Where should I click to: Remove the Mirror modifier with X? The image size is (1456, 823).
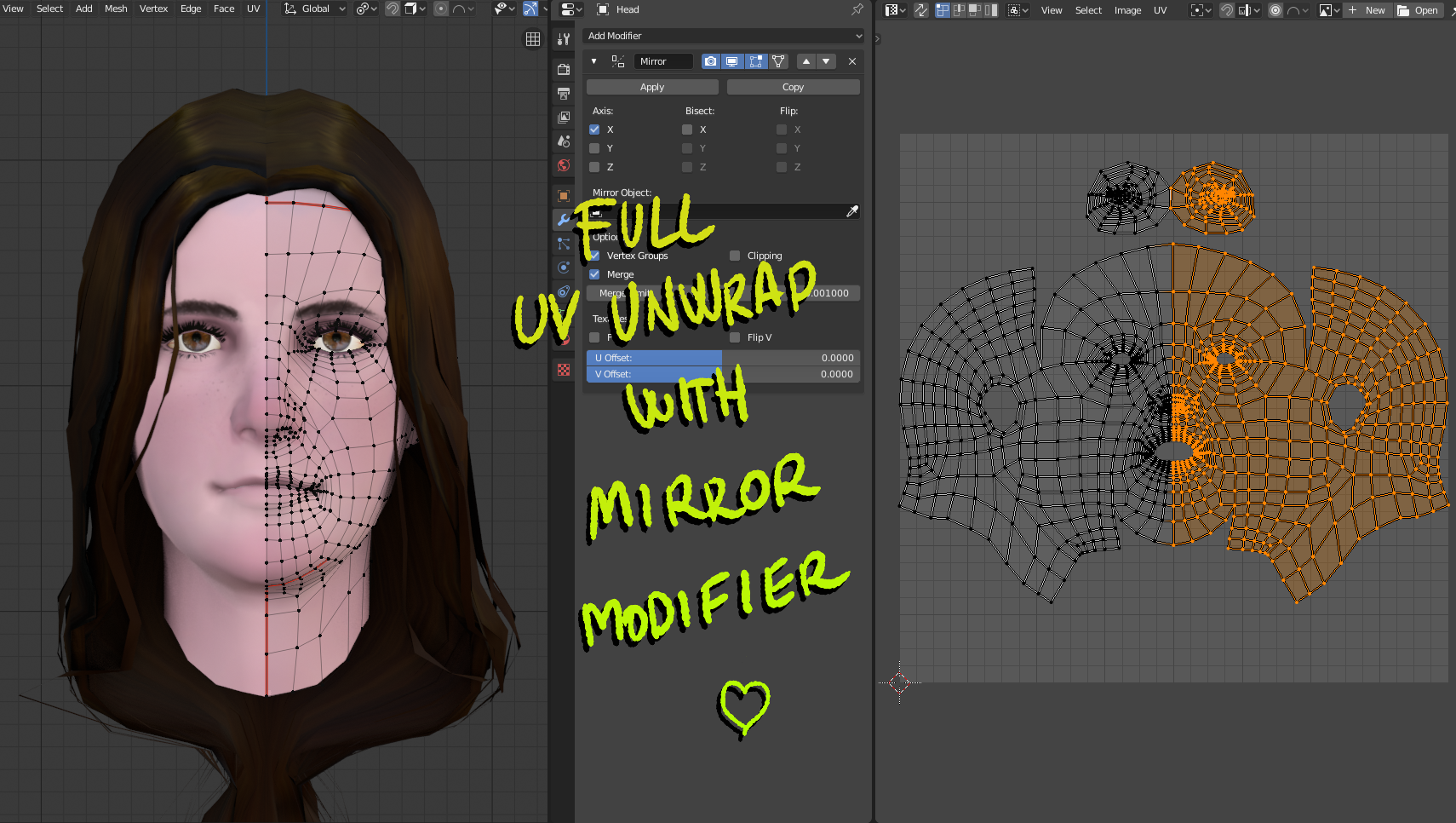pos(852,61)
